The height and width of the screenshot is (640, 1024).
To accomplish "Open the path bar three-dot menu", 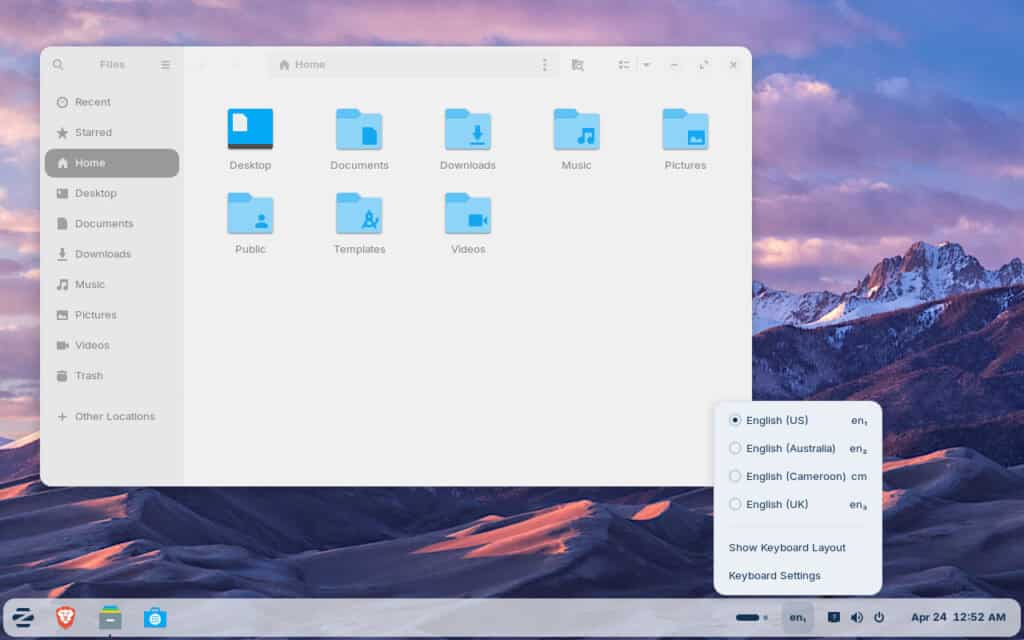I will tap(545, 65).
